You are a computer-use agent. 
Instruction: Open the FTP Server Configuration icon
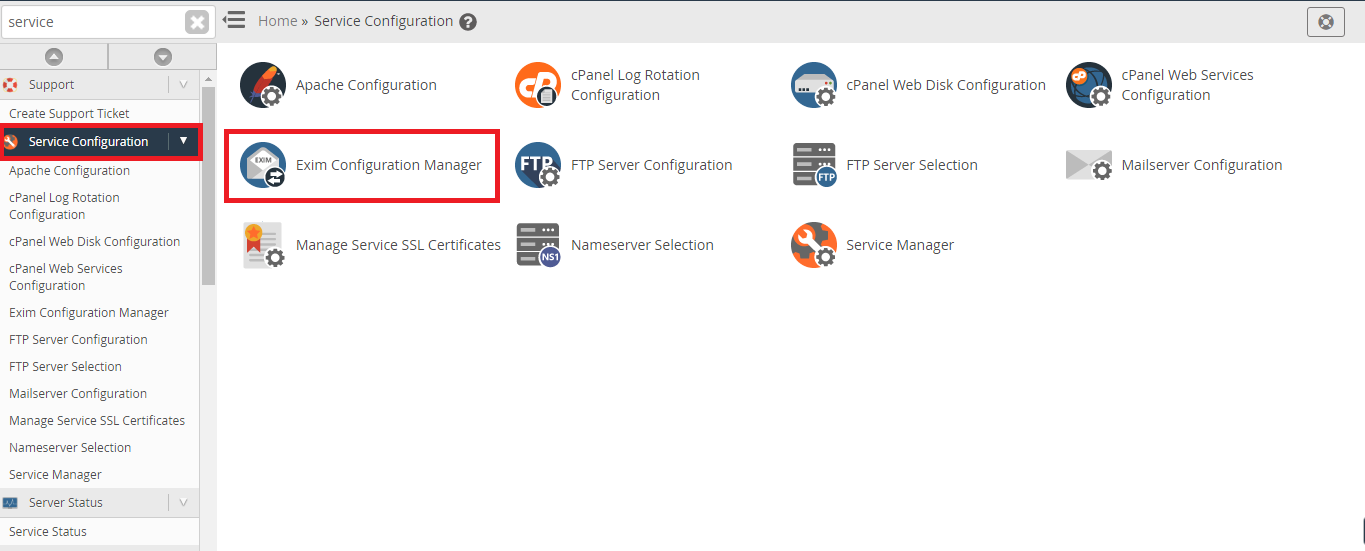click(538, 165)
